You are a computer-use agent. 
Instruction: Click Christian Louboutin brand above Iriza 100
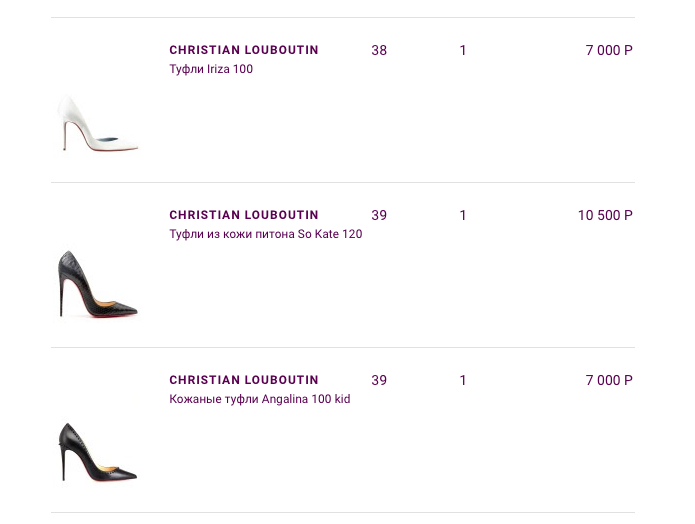(244, 50)
